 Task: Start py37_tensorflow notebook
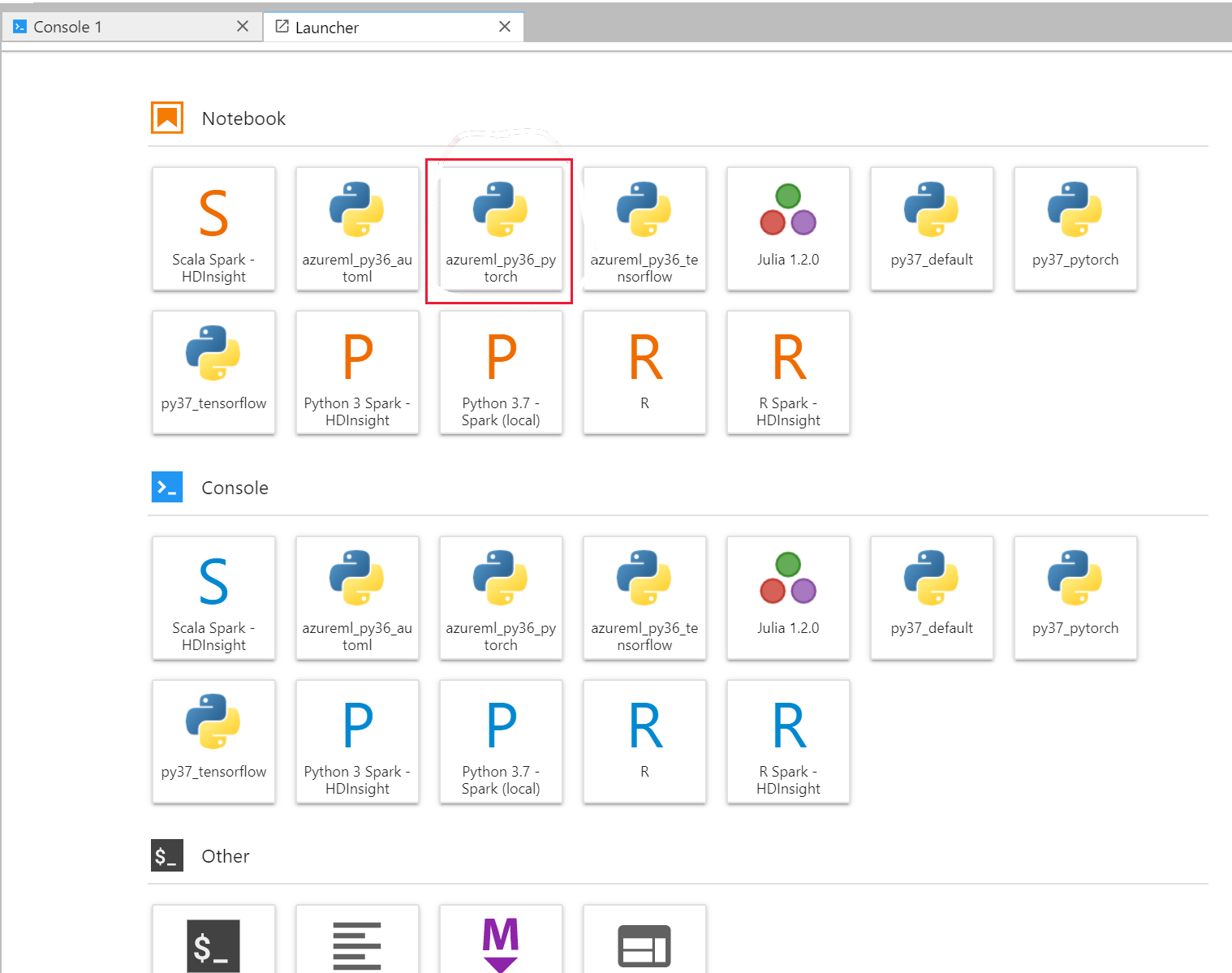[x=213, y=372]
